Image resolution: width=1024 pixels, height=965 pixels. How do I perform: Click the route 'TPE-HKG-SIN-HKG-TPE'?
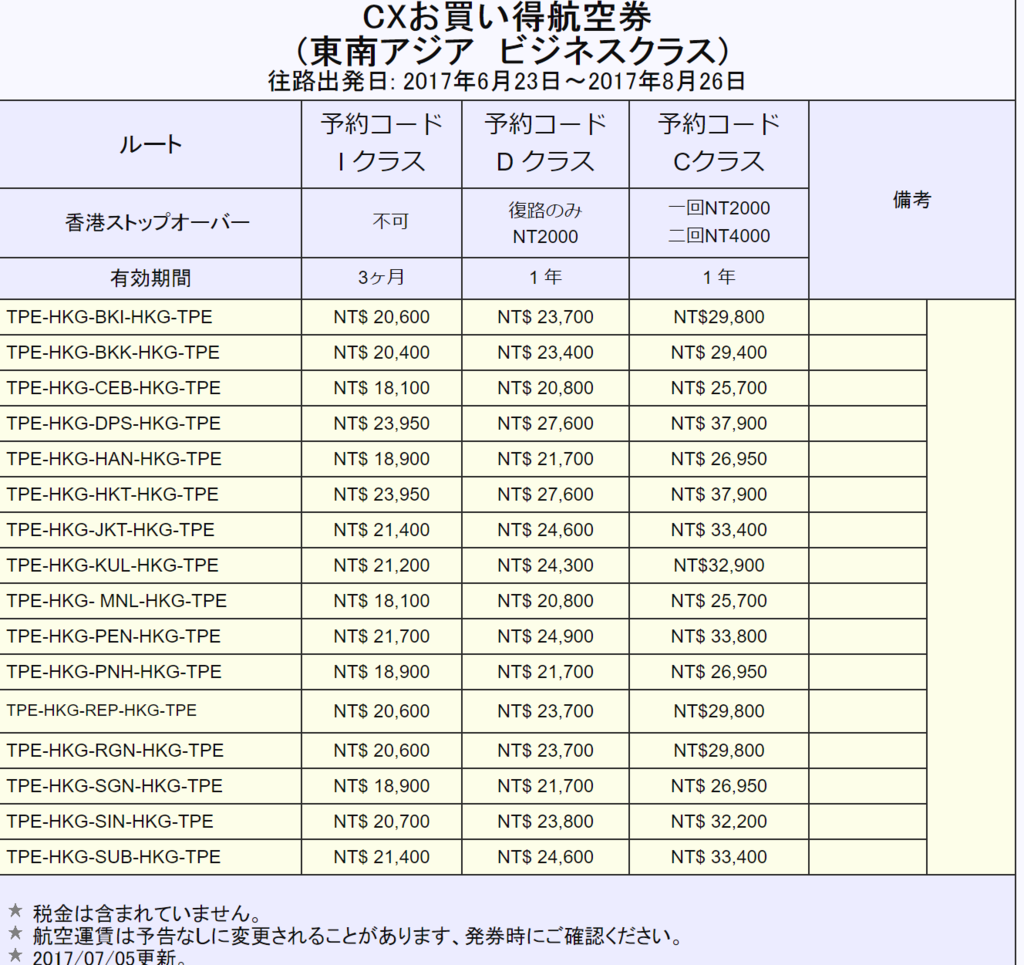coord(110,821)
